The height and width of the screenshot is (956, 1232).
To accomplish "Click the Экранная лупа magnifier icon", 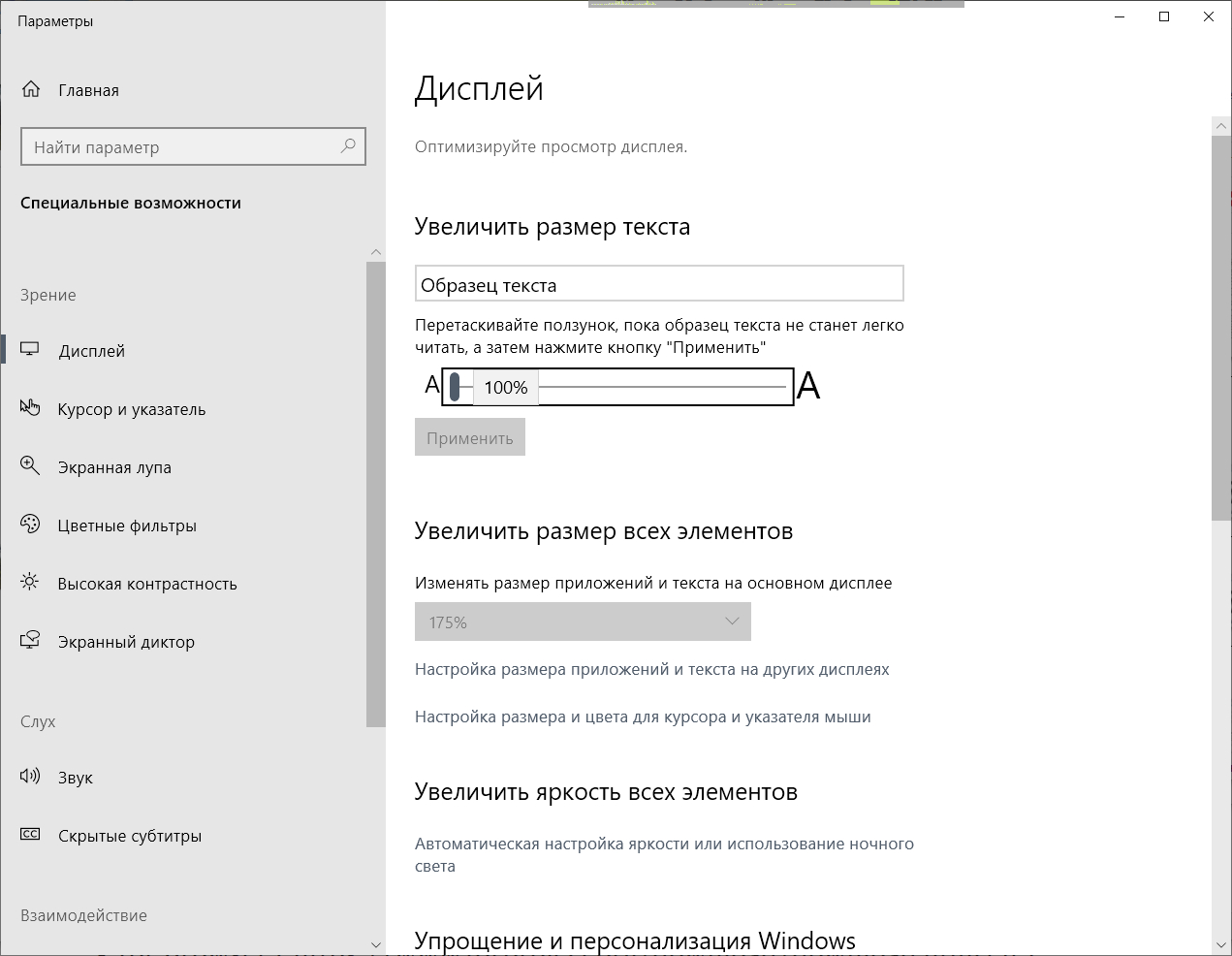I will (30, 466).
